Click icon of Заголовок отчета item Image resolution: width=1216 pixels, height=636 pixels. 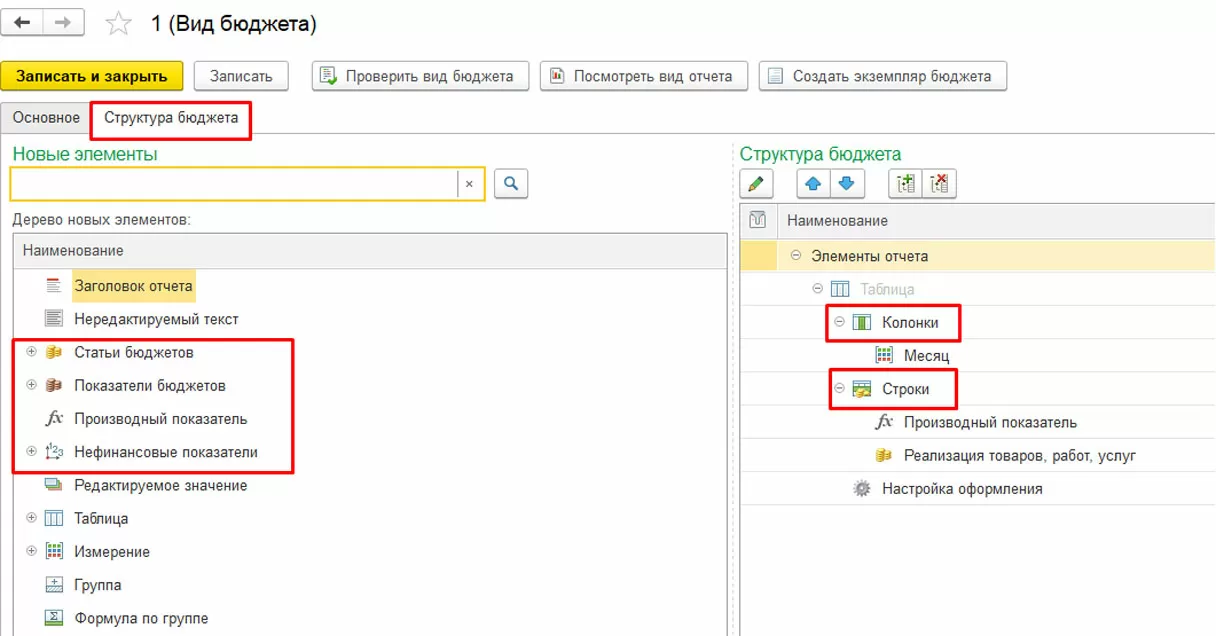click(54, 286)
